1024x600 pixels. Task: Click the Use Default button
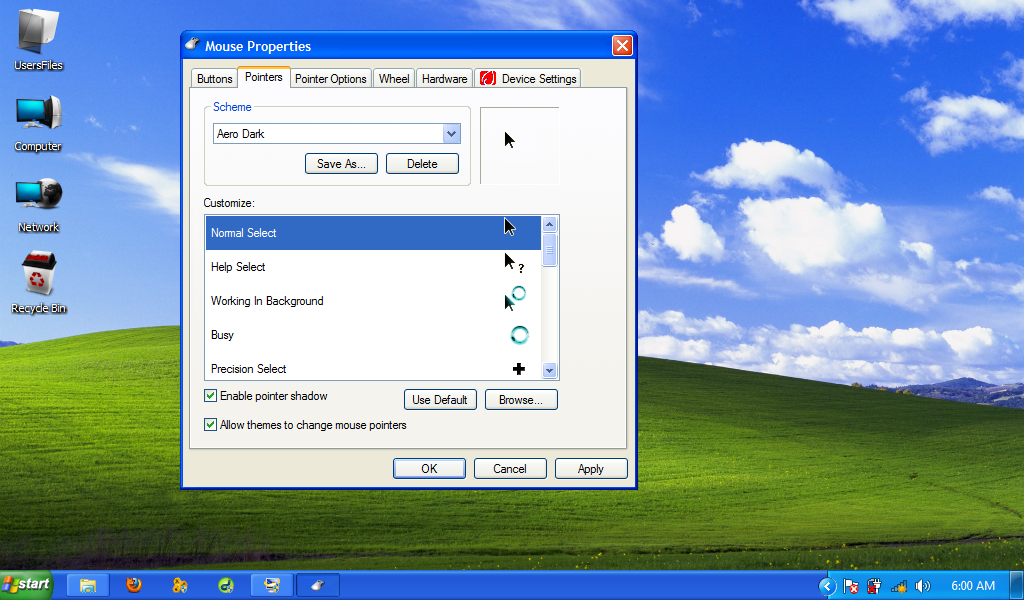pyautogui.click(x=440, y=400)
